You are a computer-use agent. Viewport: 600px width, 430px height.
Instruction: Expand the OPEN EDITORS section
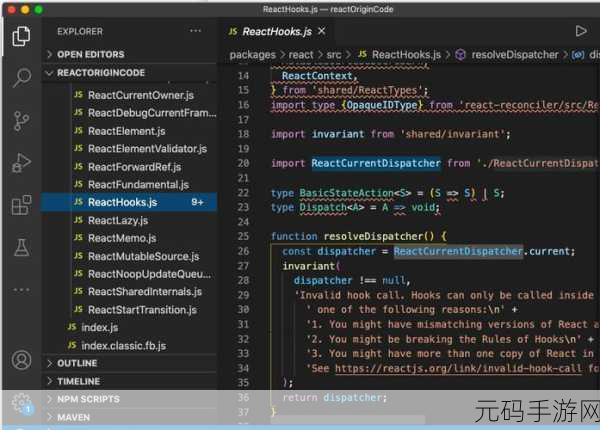point(129,54)
